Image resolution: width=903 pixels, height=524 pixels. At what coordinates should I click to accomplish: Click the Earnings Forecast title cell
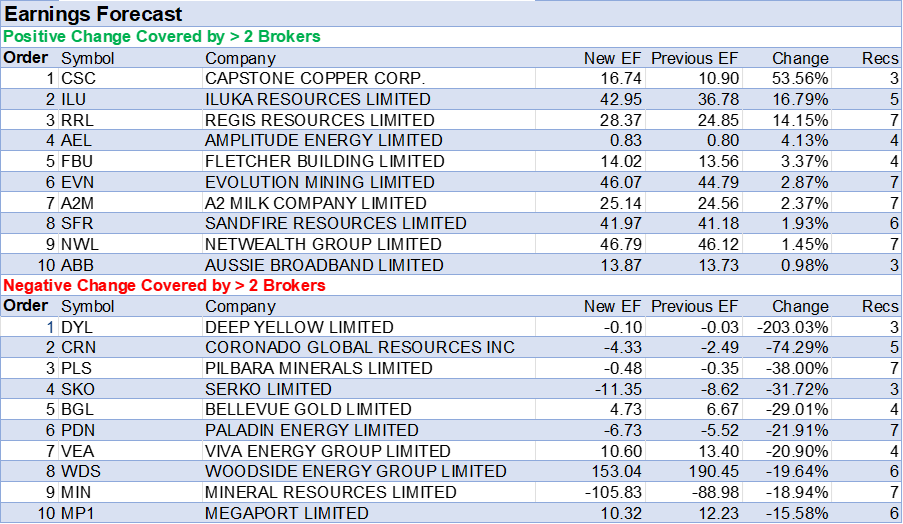click(x=95, y=14)
